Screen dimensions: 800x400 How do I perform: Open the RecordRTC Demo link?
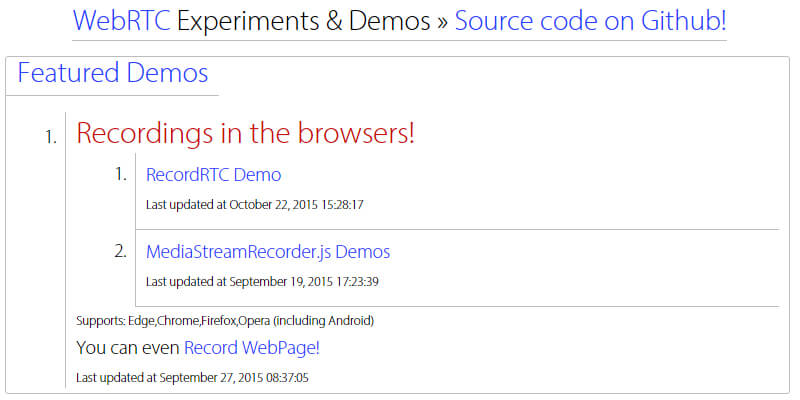[213, 175]
